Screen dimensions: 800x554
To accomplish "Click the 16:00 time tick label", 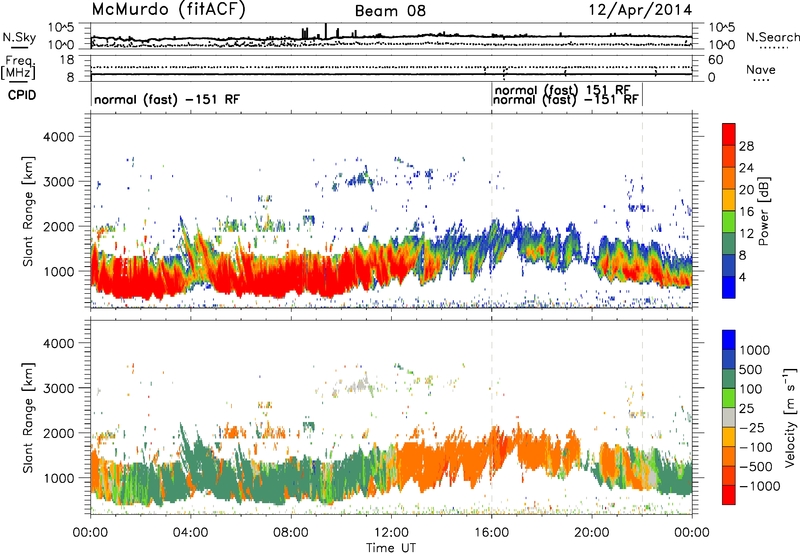I will click(x=491, y=533).
